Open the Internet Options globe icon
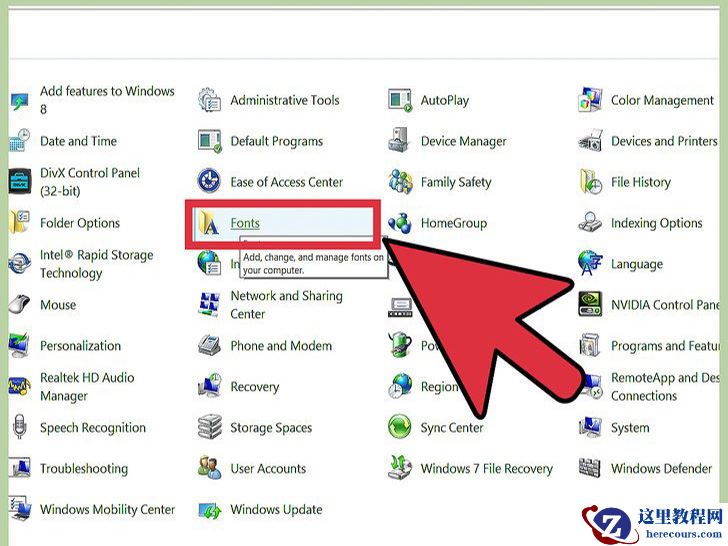 (x=209, y=263)
